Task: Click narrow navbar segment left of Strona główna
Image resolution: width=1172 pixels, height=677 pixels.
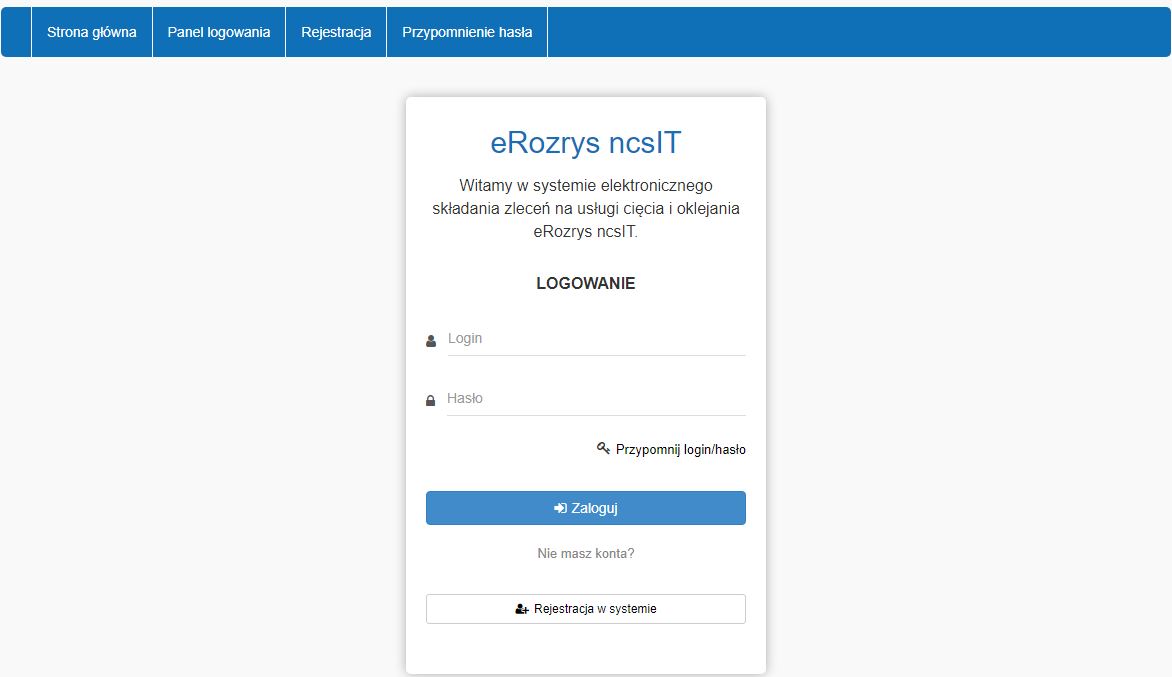Action: (16, 32)
